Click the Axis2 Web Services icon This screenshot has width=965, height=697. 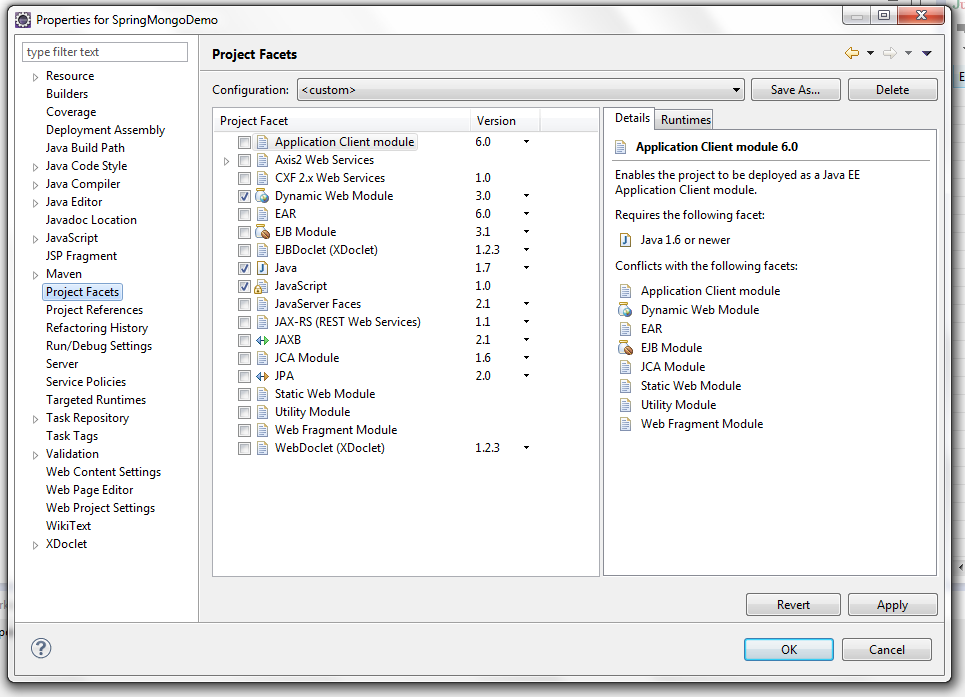(262, 160)
